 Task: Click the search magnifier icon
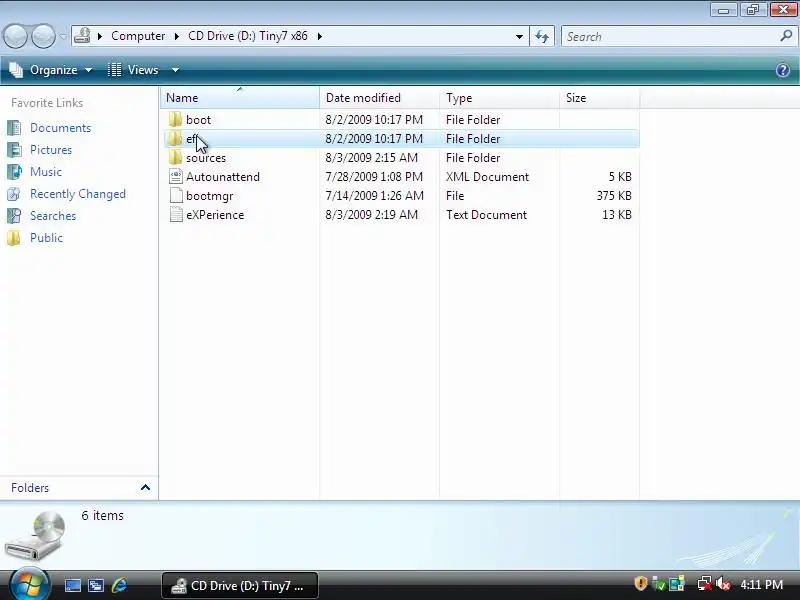786,36
